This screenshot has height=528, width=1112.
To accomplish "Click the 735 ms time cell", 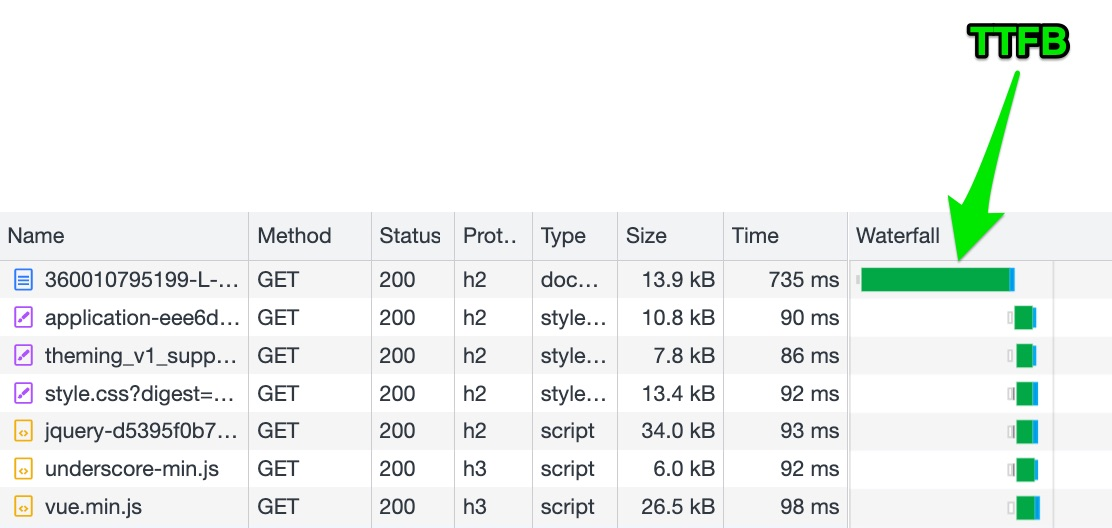I will point(803,280).
